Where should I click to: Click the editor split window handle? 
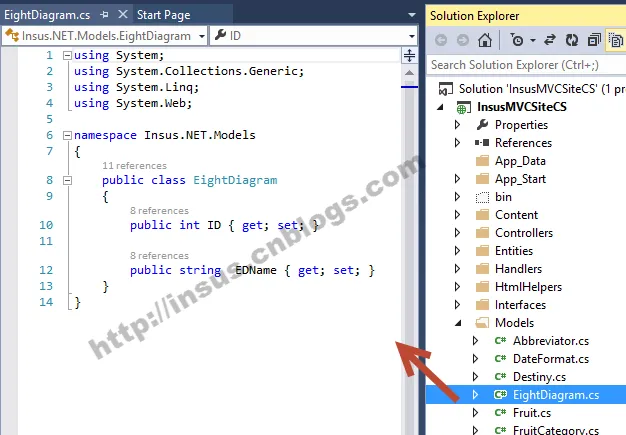409,55
